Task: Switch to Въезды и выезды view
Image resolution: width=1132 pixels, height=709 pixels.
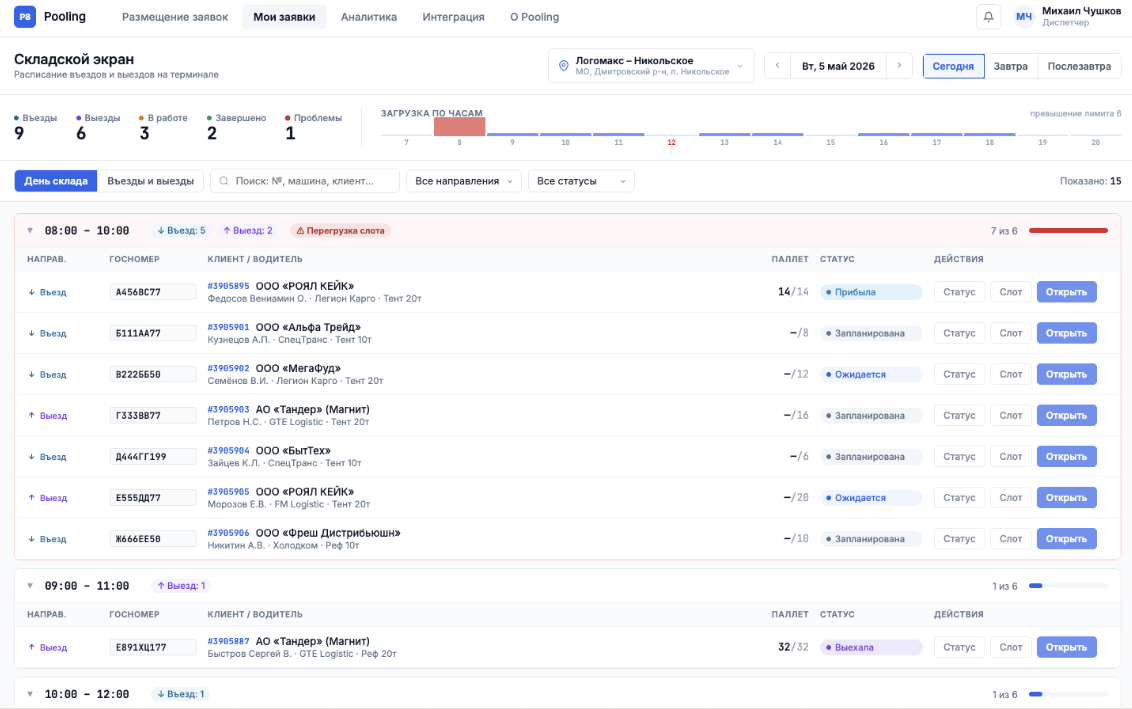Action: coord(150,181)
